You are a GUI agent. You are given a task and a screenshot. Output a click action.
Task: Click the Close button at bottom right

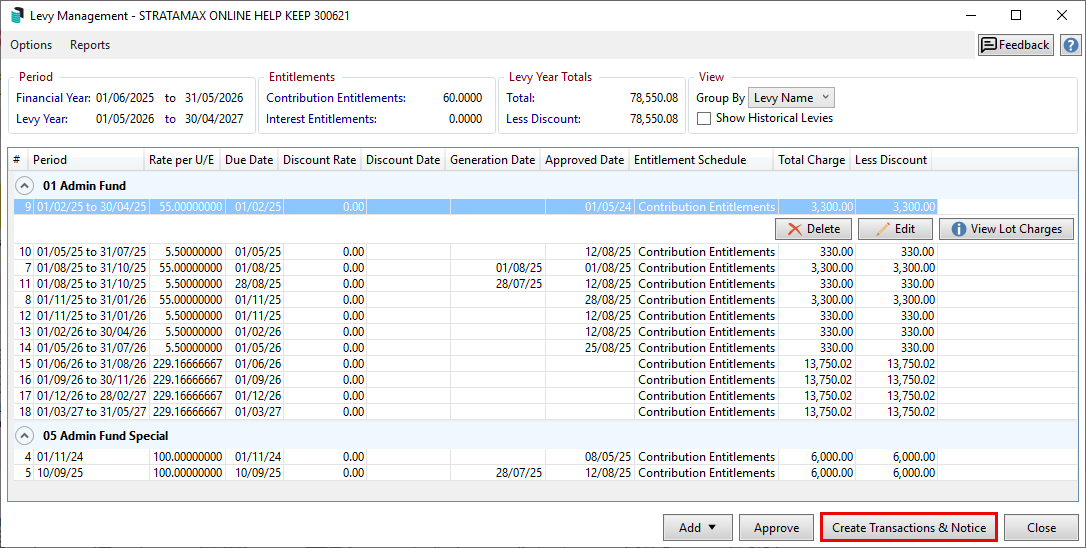click(x=1040, y=528)
